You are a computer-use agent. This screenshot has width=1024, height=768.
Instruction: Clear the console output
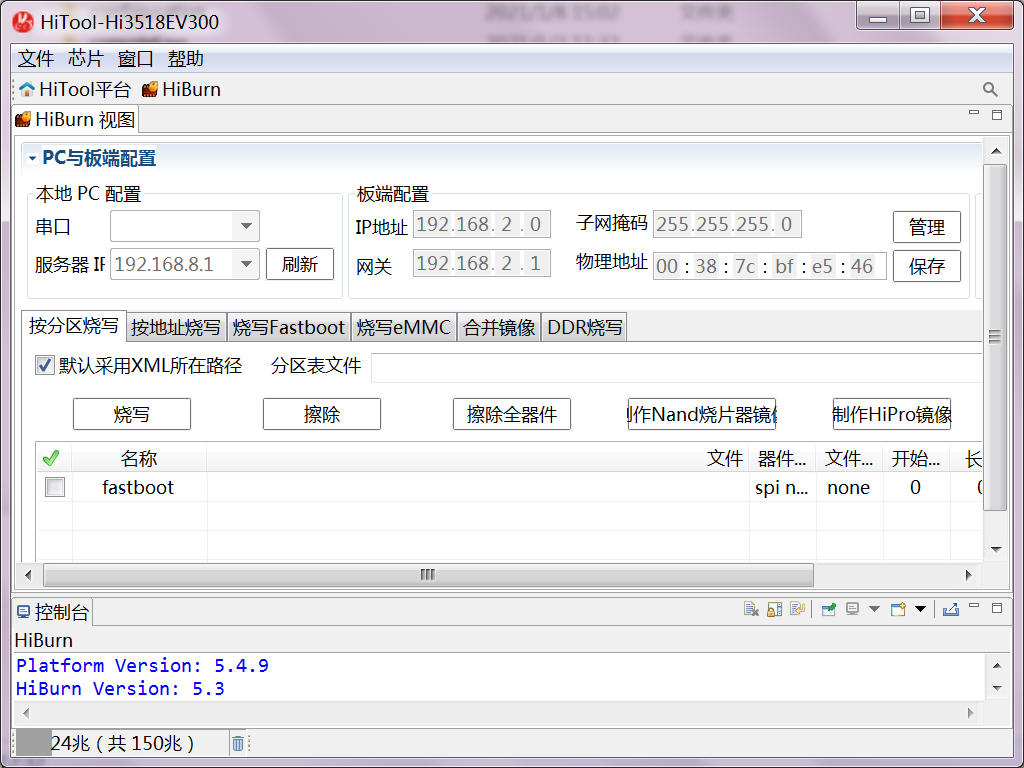point(751,609)
